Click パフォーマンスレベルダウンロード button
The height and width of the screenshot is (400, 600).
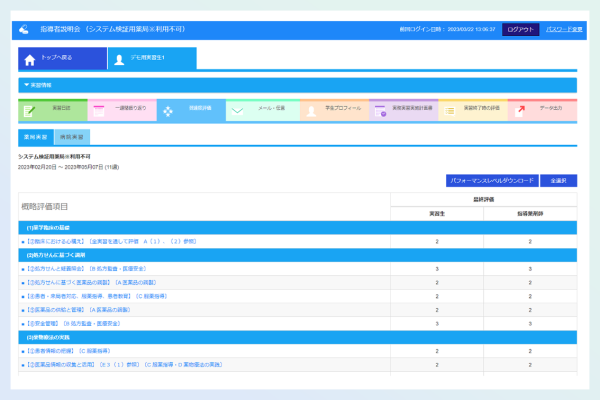click(x=491, y=181)
